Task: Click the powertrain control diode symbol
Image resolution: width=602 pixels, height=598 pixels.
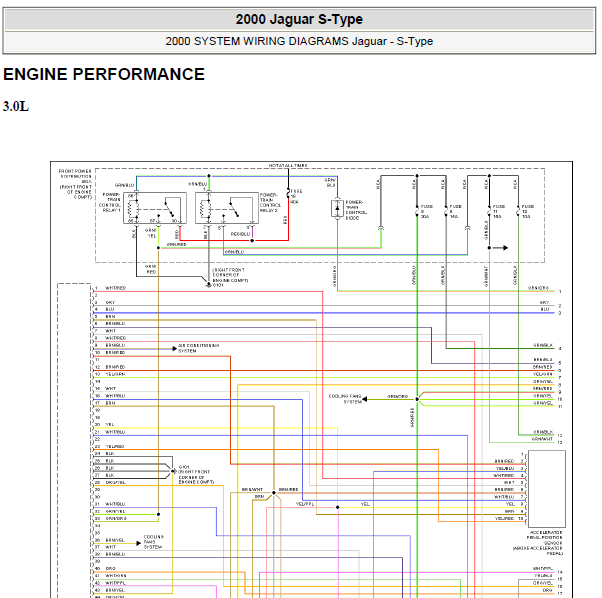Action: pos(337,208)
